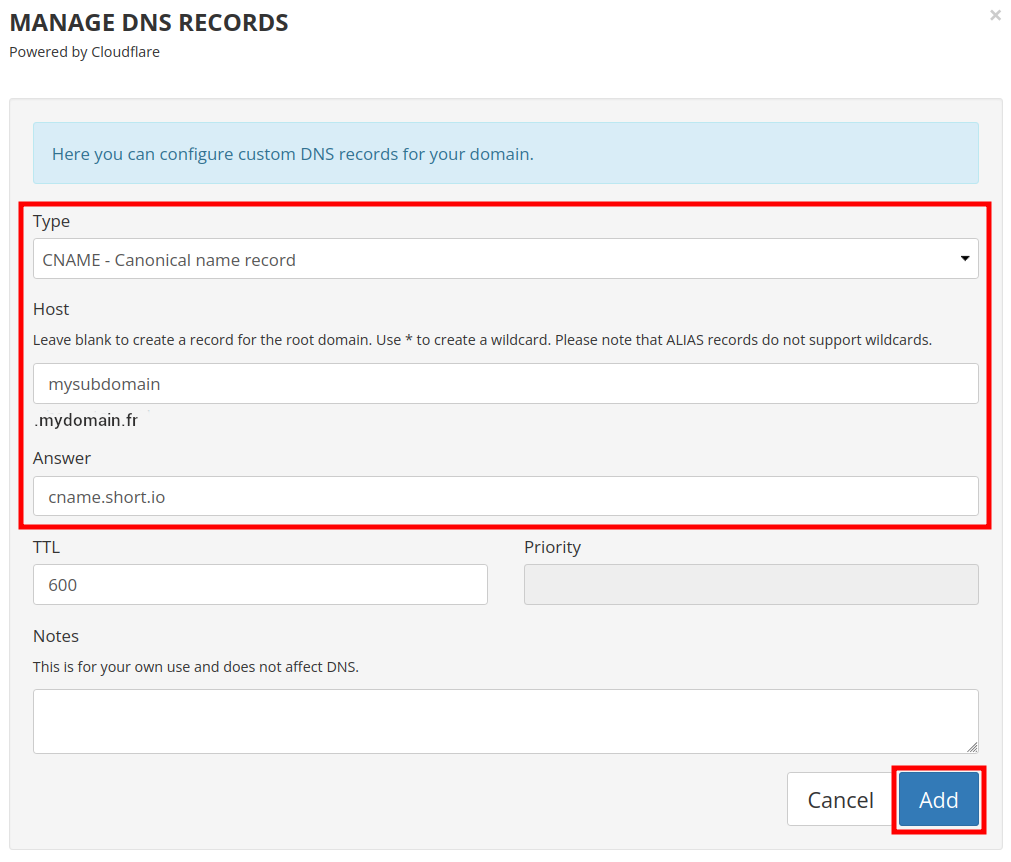Viewport: 1011px width, 862px height.
Task: Click the Answer field label
Action: pos(62,458)
